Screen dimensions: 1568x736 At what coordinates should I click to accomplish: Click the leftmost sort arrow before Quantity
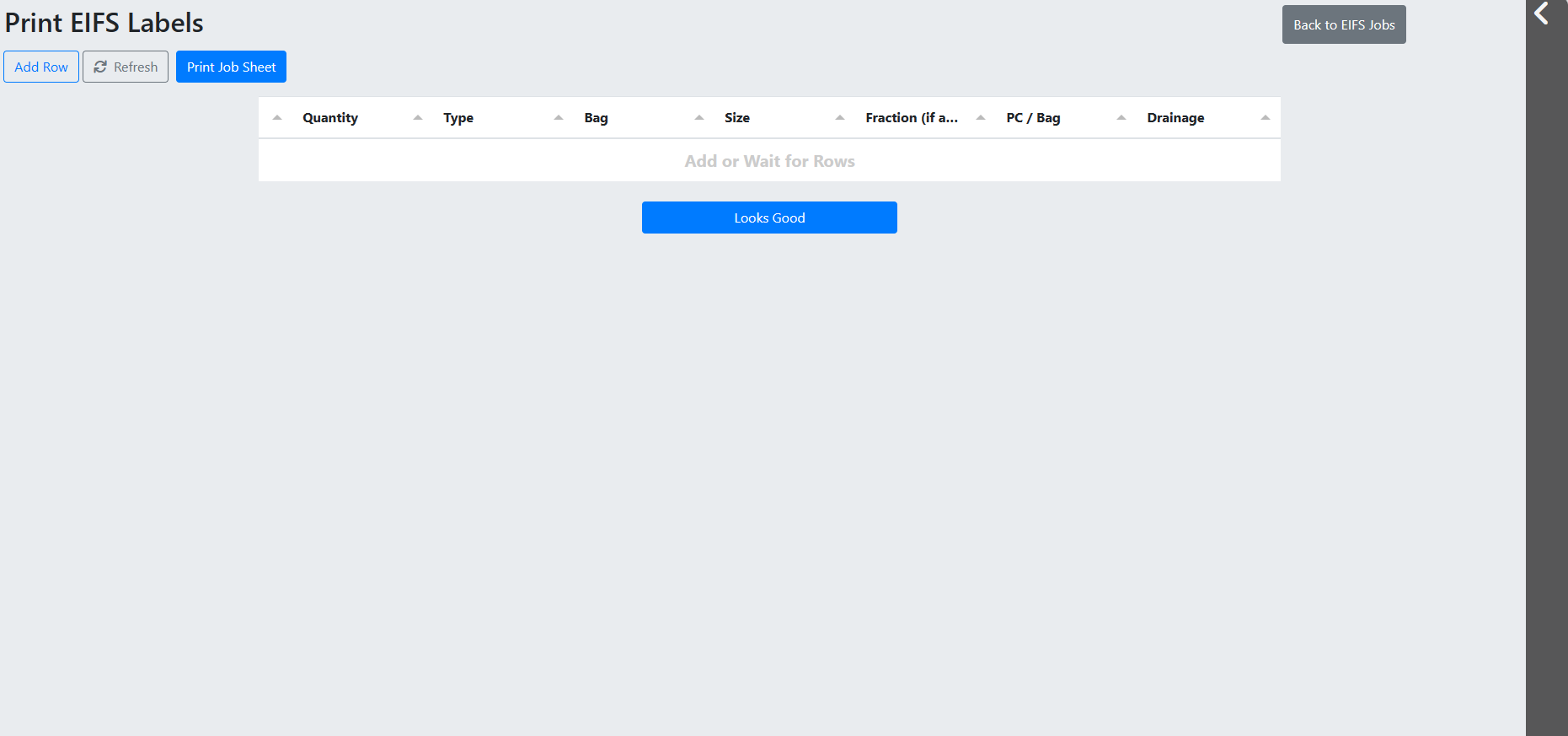pyautogui.click(x=277, y=118)
